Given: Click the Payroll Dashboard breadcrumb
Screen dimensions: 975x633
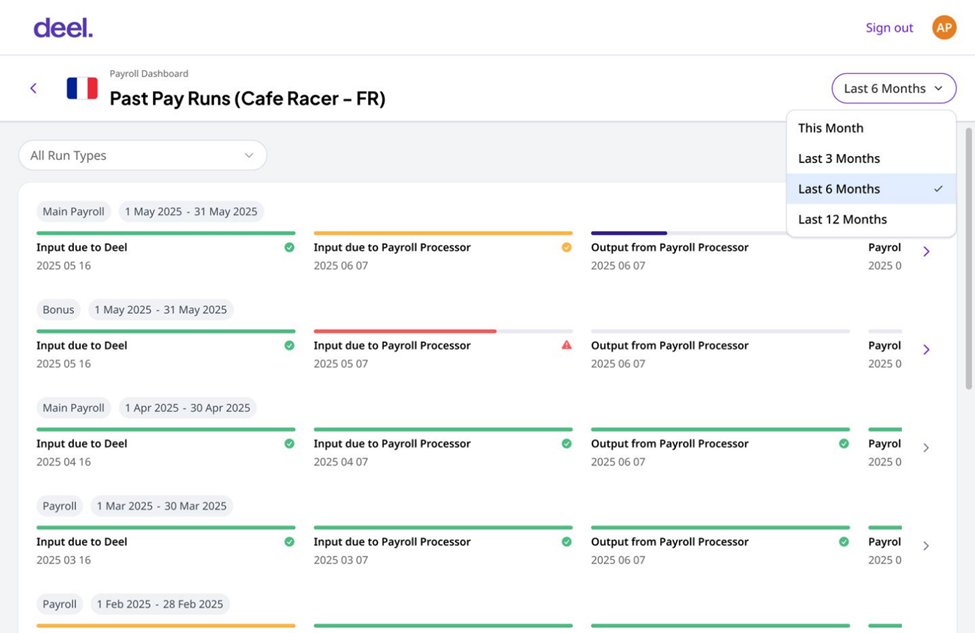Looking at the screenshot, I should coord(149,73).
